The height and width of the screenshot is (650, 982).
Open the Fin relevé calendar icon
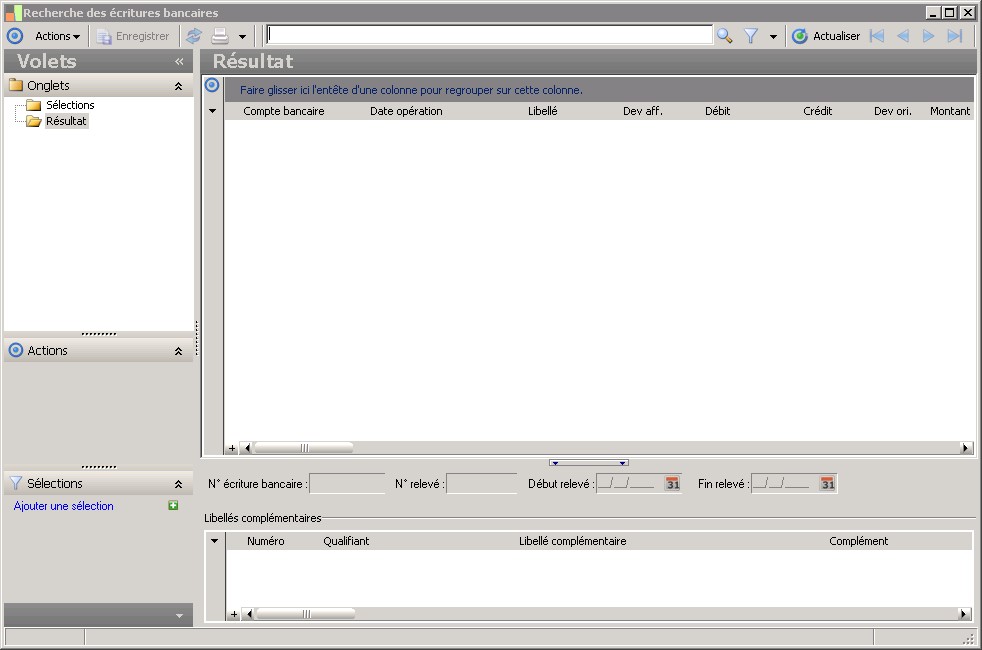[827, 483]
